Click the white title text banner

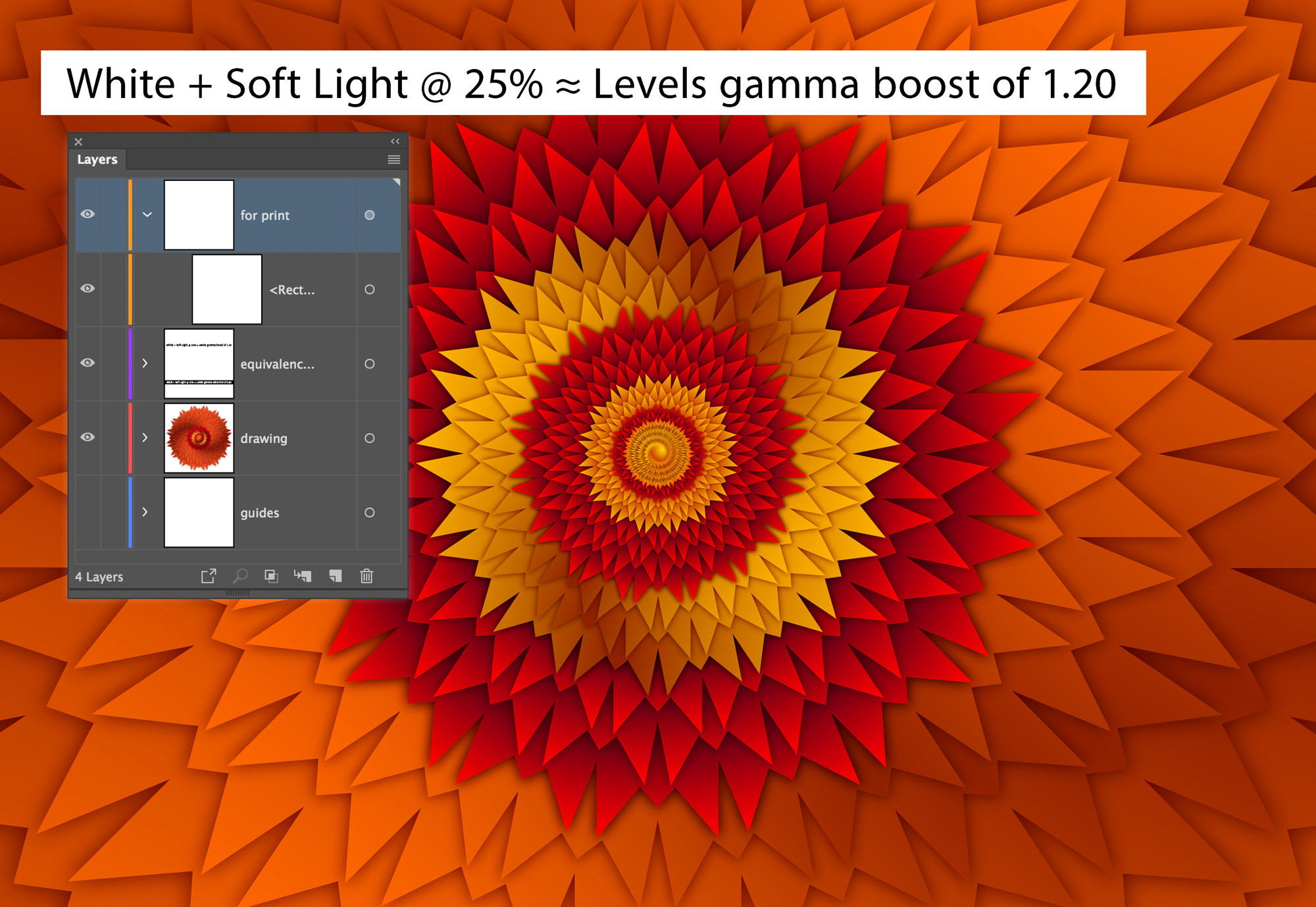(x=593, y=83)
